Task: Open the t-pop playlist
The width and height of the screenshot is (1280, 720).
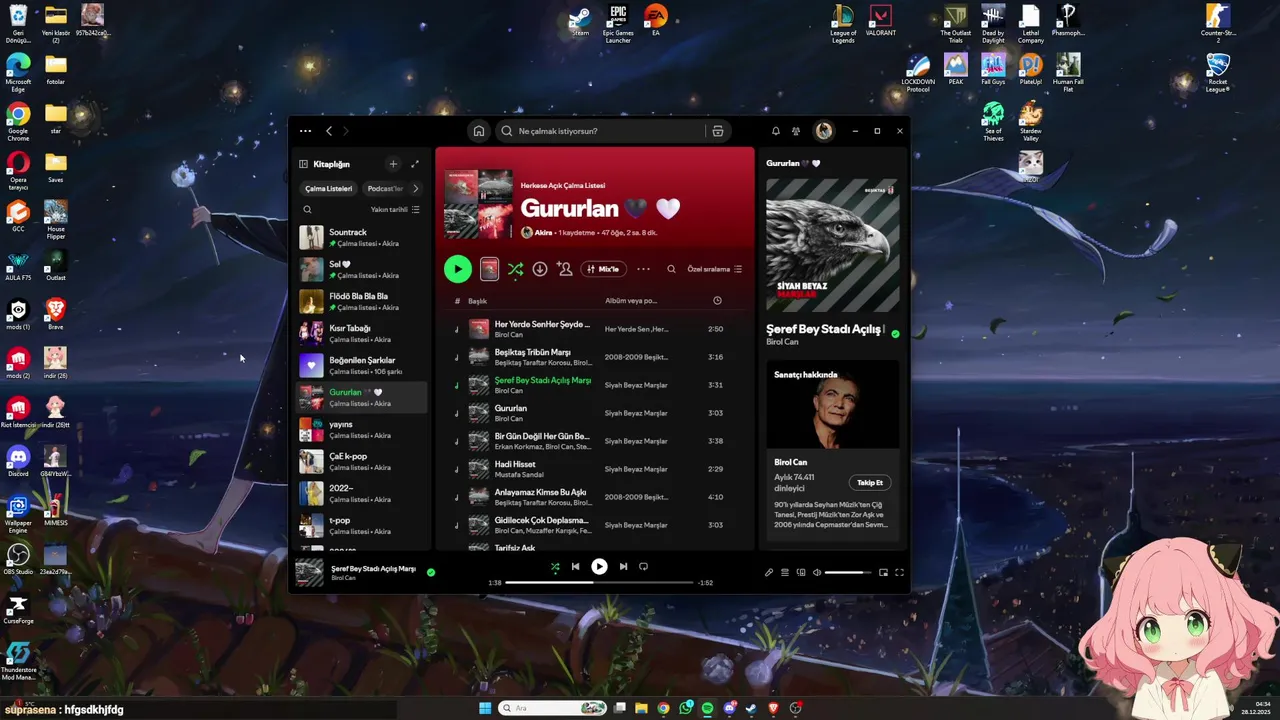Action: coord(363,526)
